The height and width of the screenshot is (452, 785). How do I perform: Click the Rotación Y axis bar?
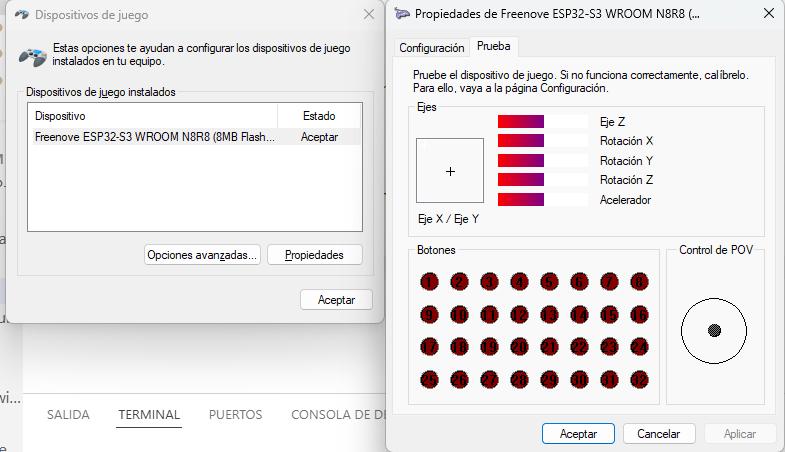tap(543, 161)
